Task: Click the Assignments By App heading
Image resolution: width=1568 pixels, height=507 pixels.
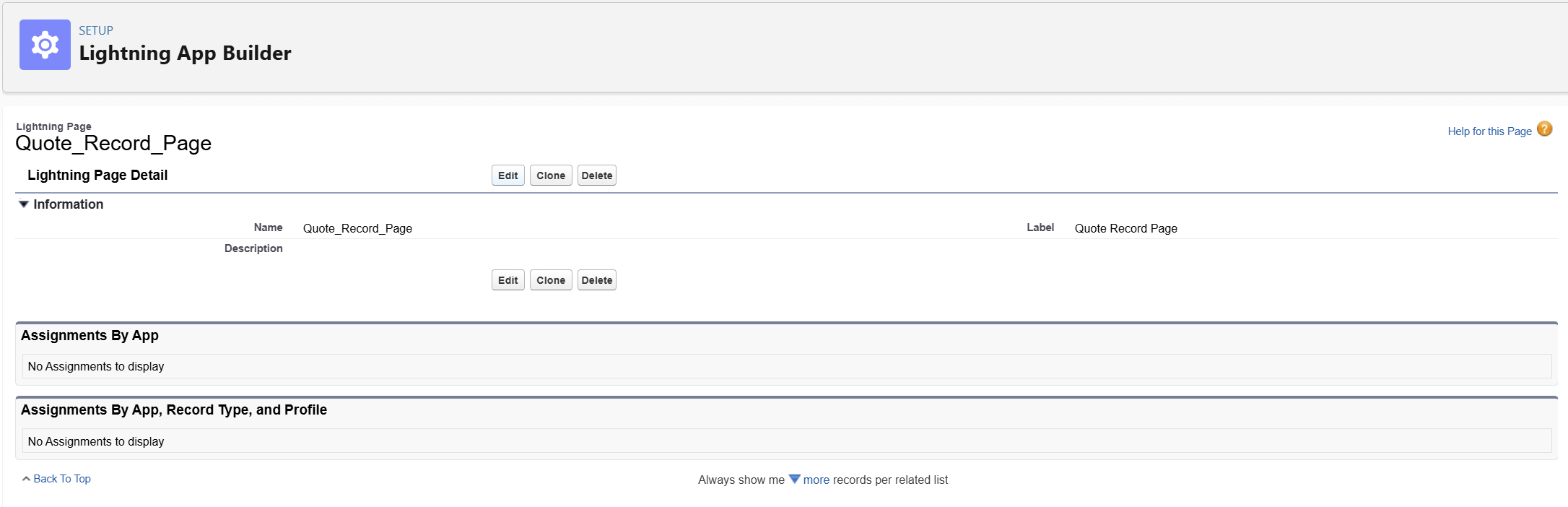Action: pos(90,335)
